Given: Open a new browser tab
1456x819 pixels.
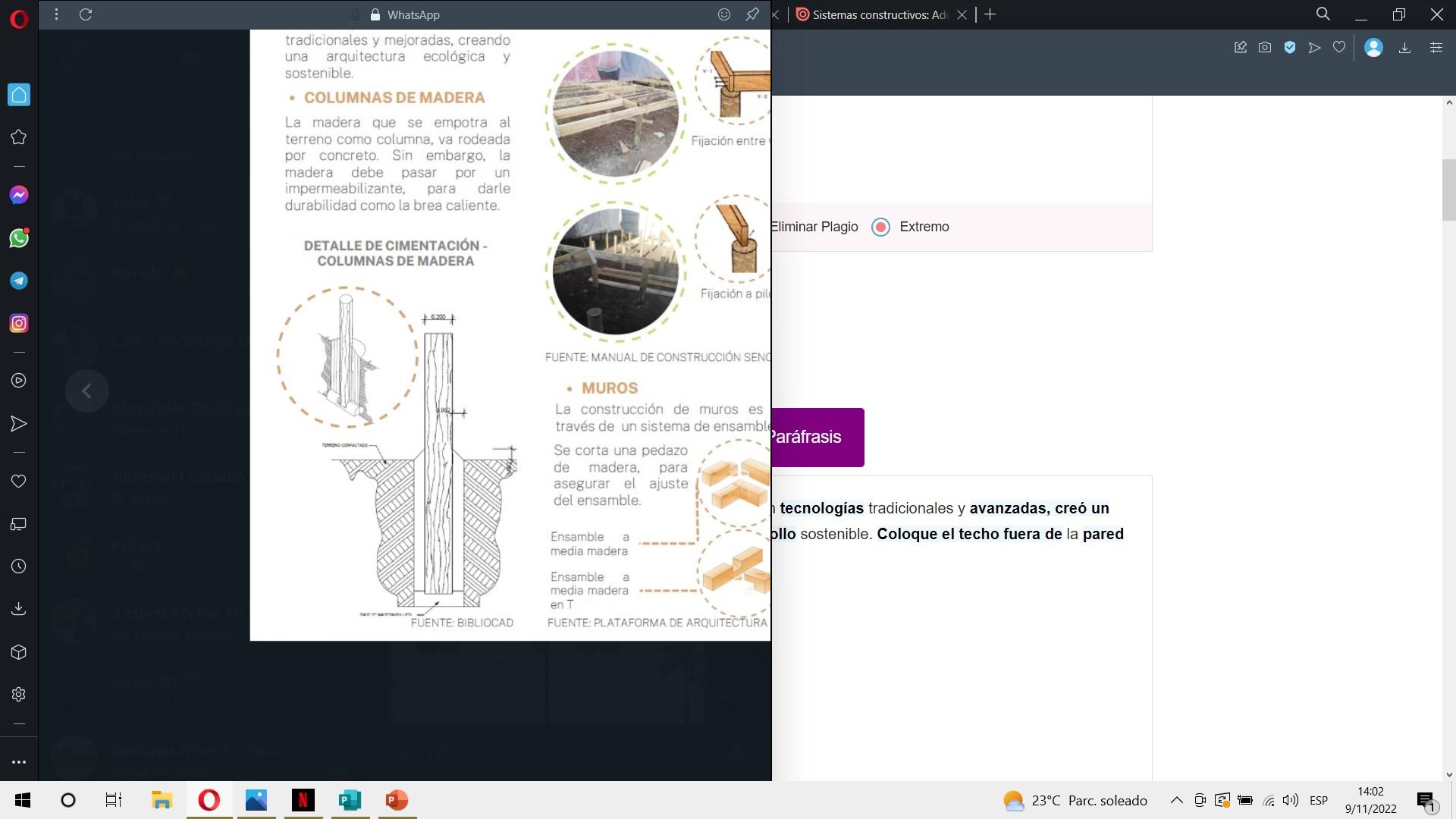Looking at the screenshot, I should pos(990,14).
